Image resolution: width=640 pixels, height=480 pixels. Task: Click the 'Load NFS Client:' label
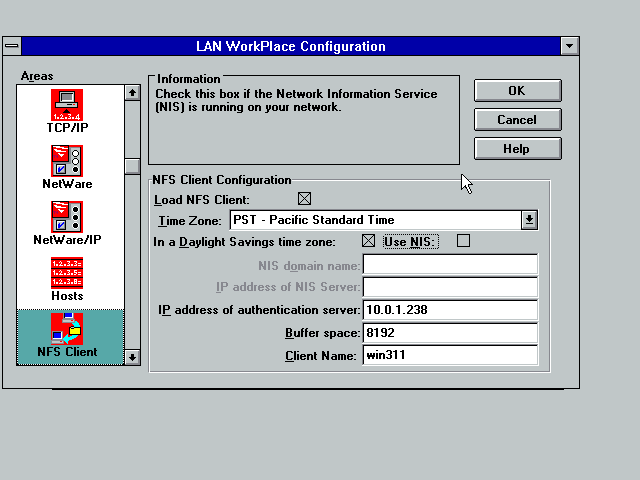202,200
